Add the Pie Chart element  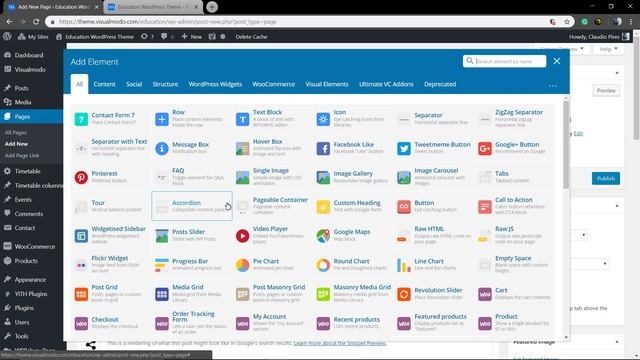click(272, 264)
